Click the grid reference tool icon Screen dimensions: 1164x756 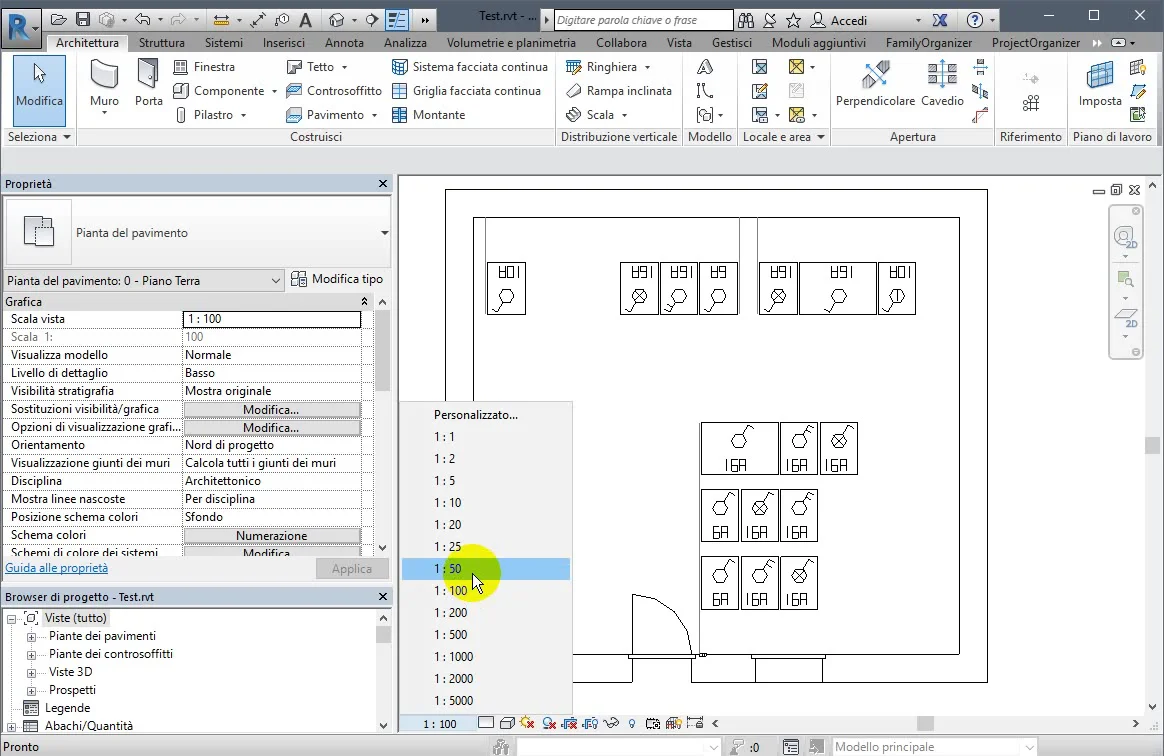pos(1031,103)
